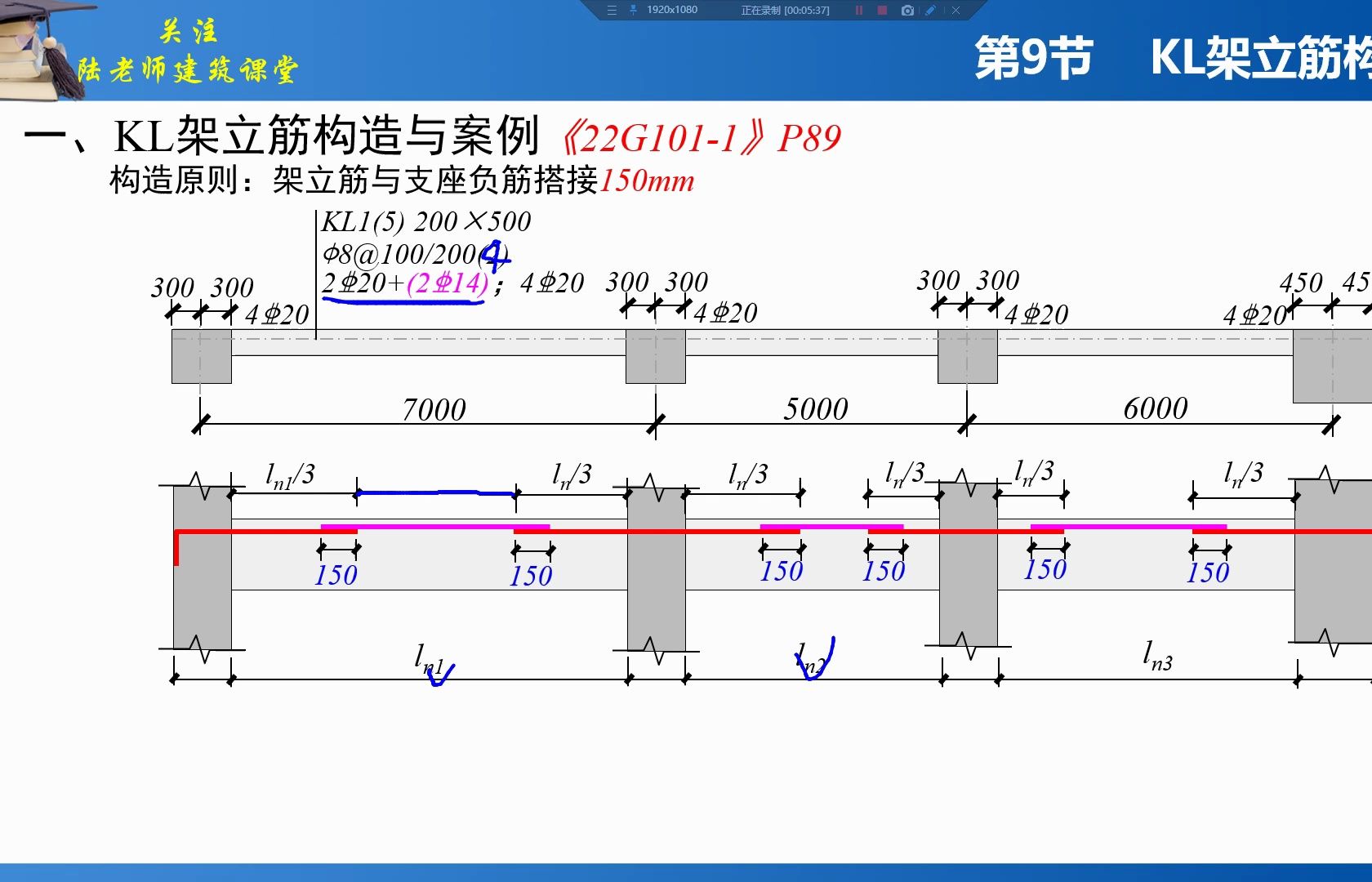Open the recorder hamburger menu
The height and width of the screenshot is (882, 1372).
612,11
